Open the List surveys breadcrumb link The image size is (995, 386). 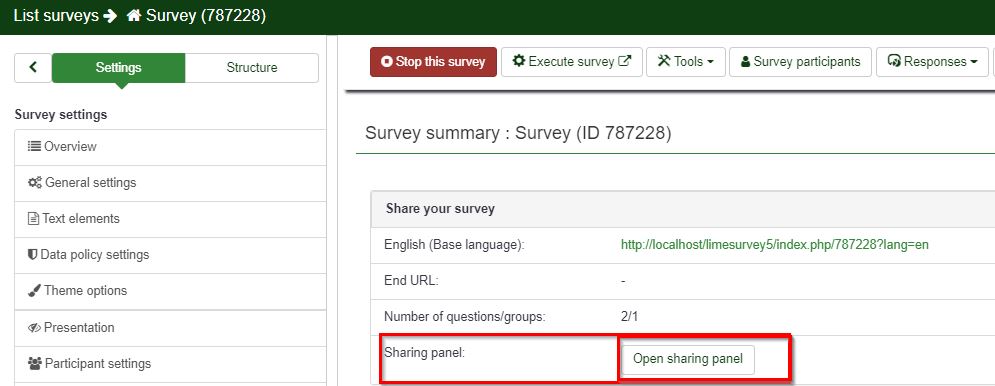tap(56, 15)
